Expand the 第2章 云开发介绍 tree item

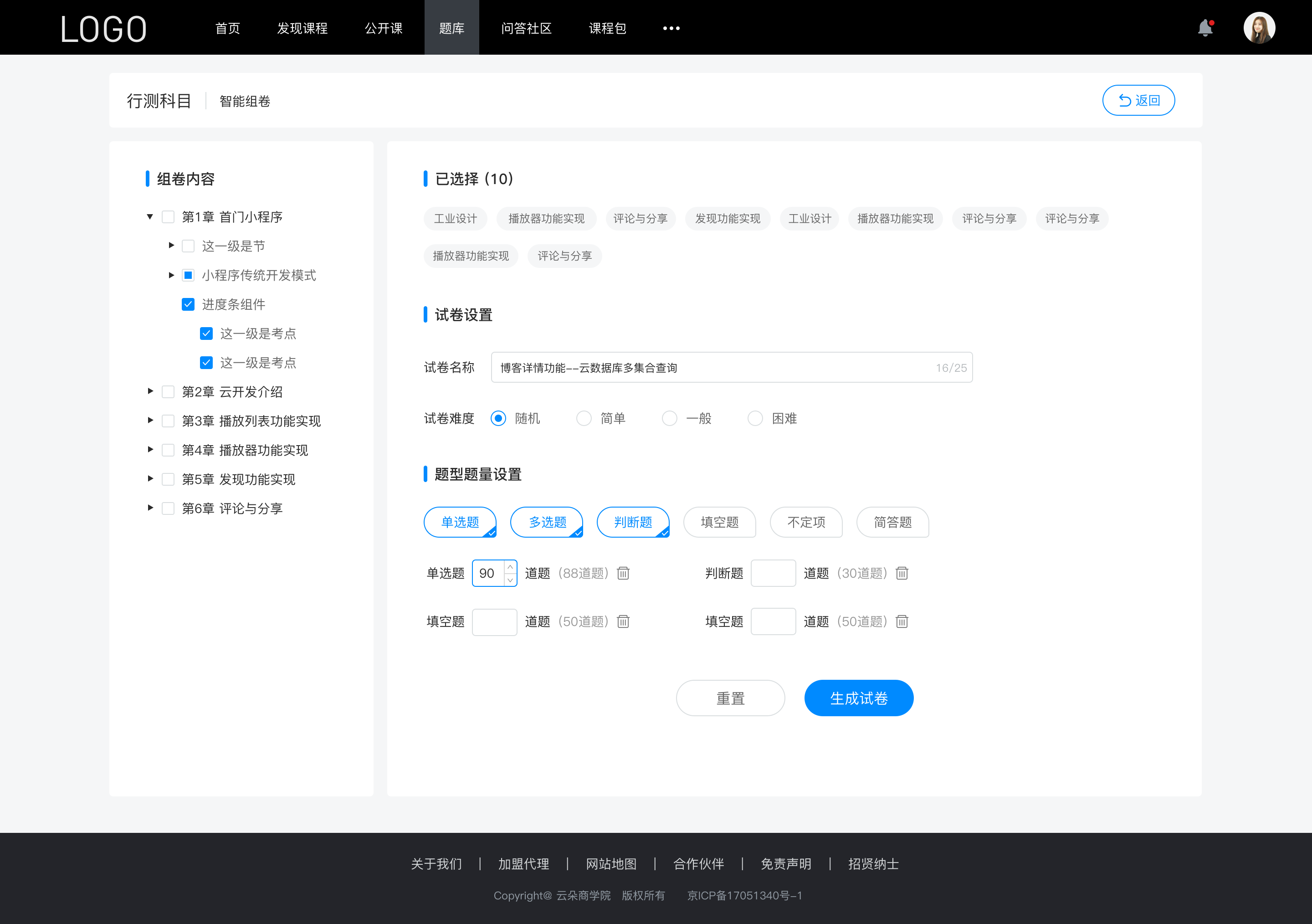tap(149, 391)
